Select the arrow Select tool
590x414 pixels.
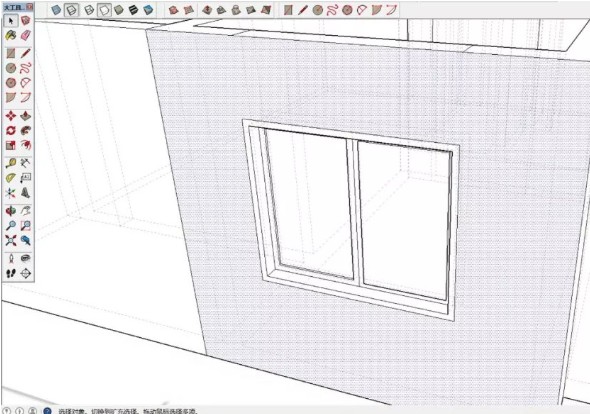tap(11, 20)
